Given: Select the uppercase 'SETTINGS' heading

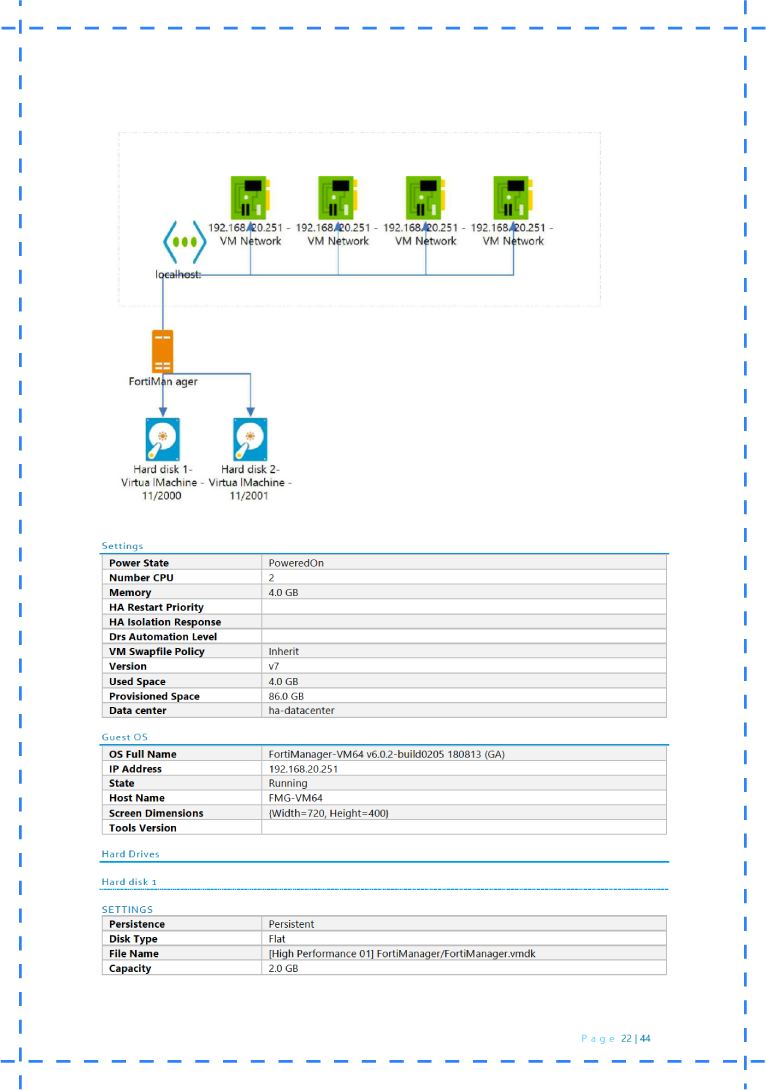Looking at the screenshot, I should coord(127,910).
